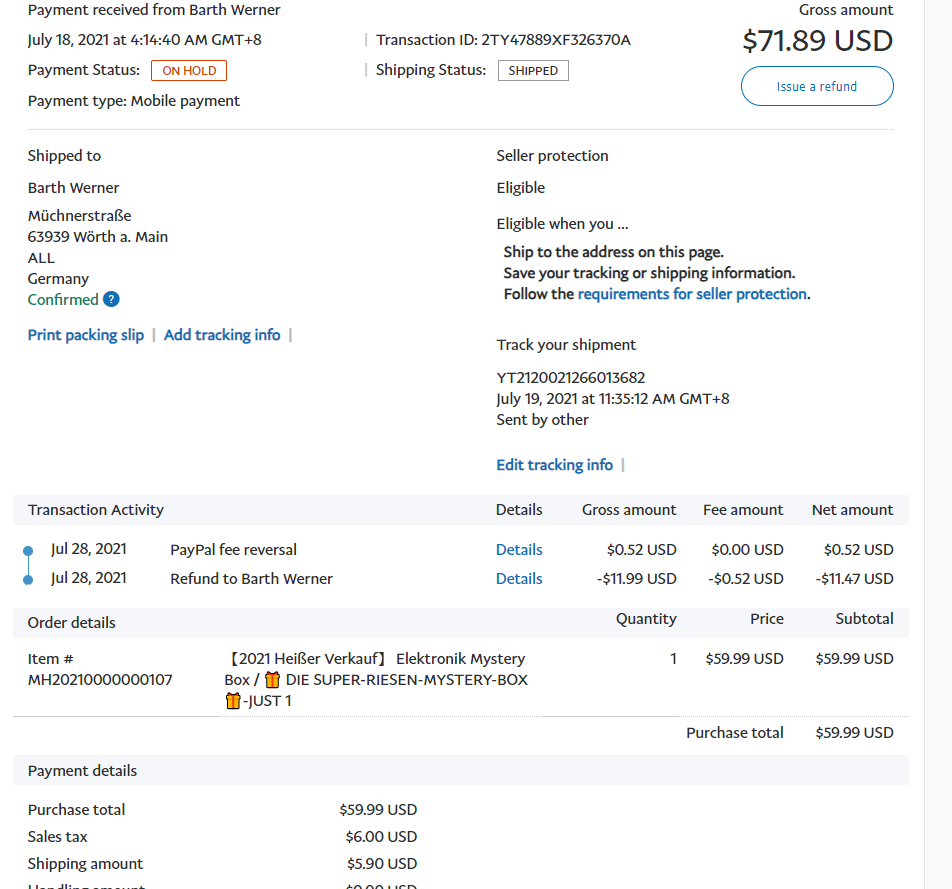The image size is (952, 889).
Task: Click the Payment details section header
Action: click(x=83, y=771)
